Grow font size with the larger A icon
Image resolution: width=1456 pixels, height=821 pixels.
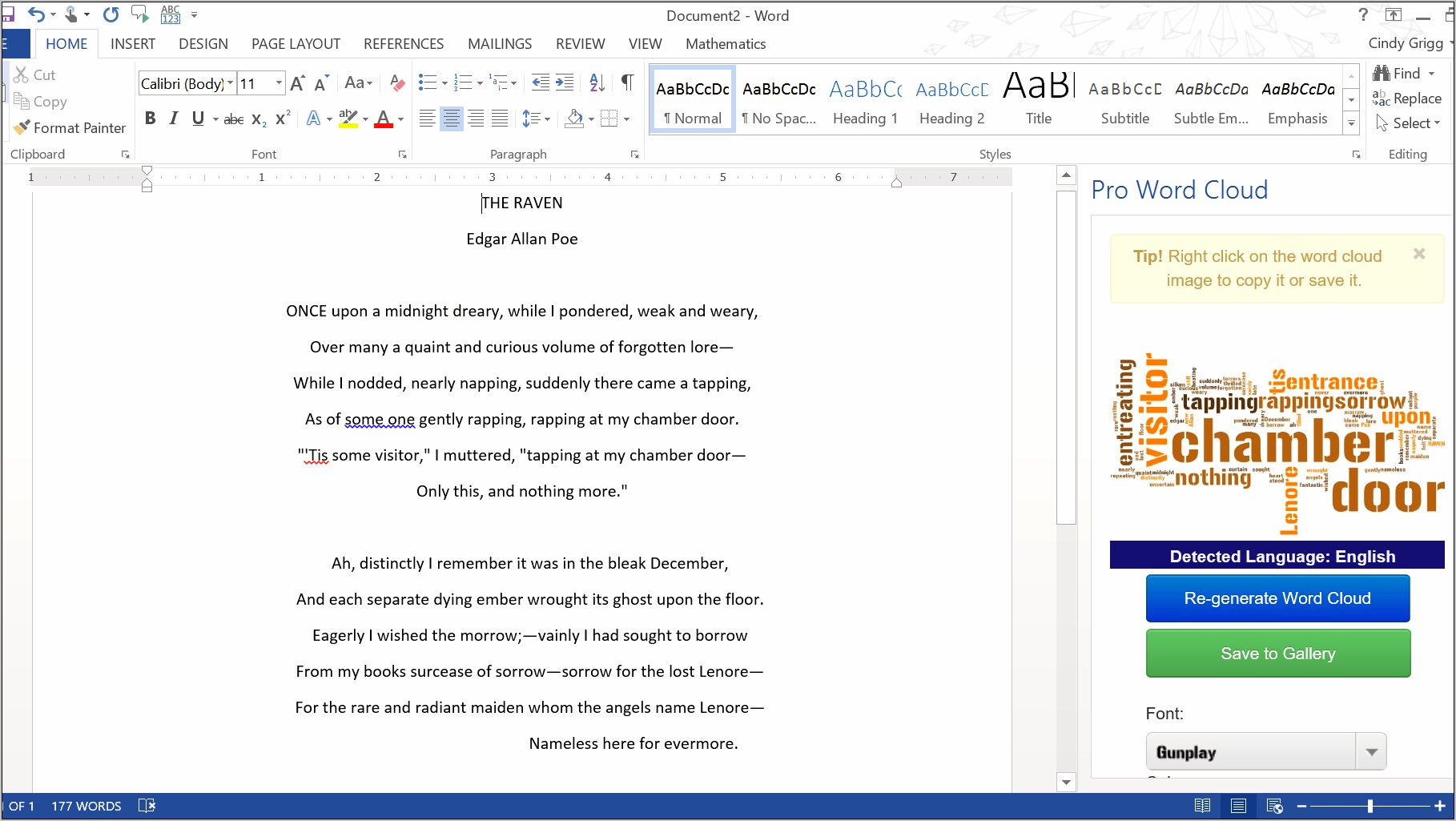[x=297, y=83]
